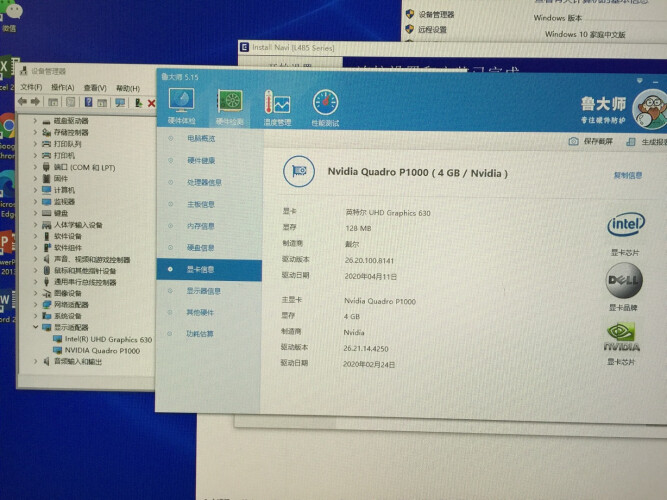This screenshot has height=500, width=667.
Task: Open the 性能测试 gauge tab
Action: point(325,109)
